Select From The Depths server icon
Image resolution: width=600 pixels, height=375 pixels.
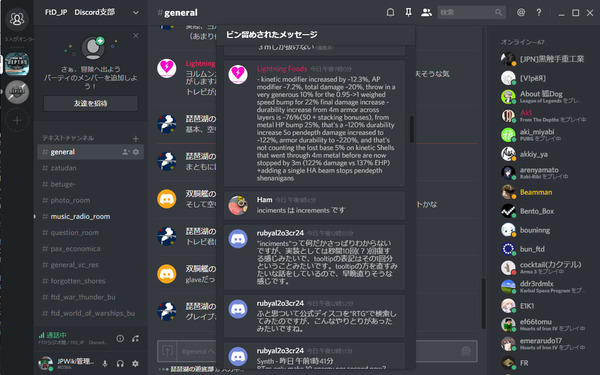[x=17, y=64]
